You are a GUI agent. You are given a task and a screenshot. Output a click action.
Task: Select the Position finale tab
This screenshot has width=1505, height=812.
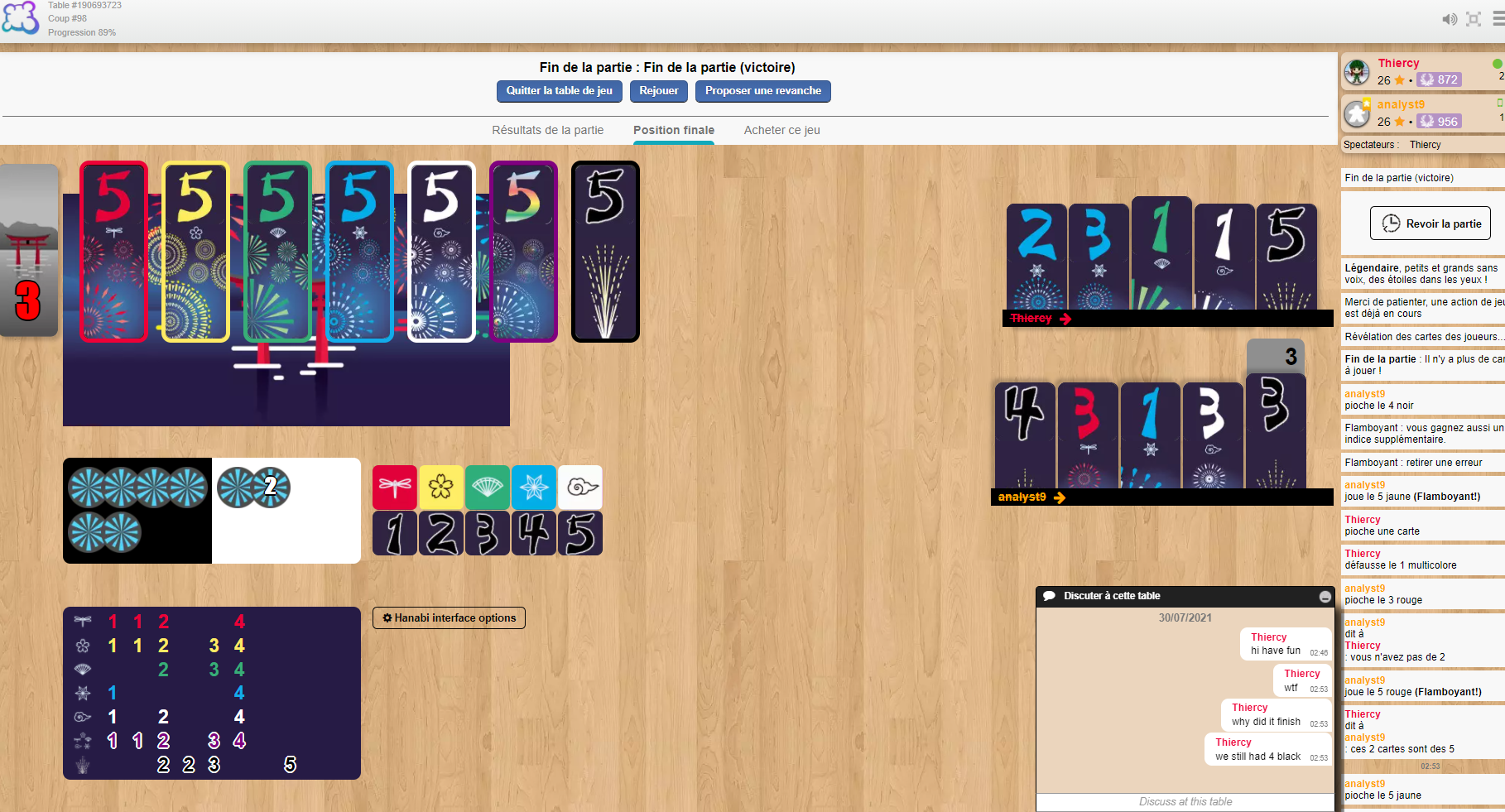point(674,130)
